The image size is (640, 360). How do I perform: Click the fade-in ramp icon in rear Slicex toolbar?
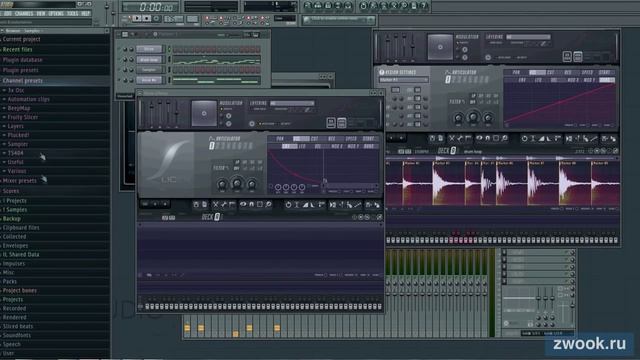541,139
